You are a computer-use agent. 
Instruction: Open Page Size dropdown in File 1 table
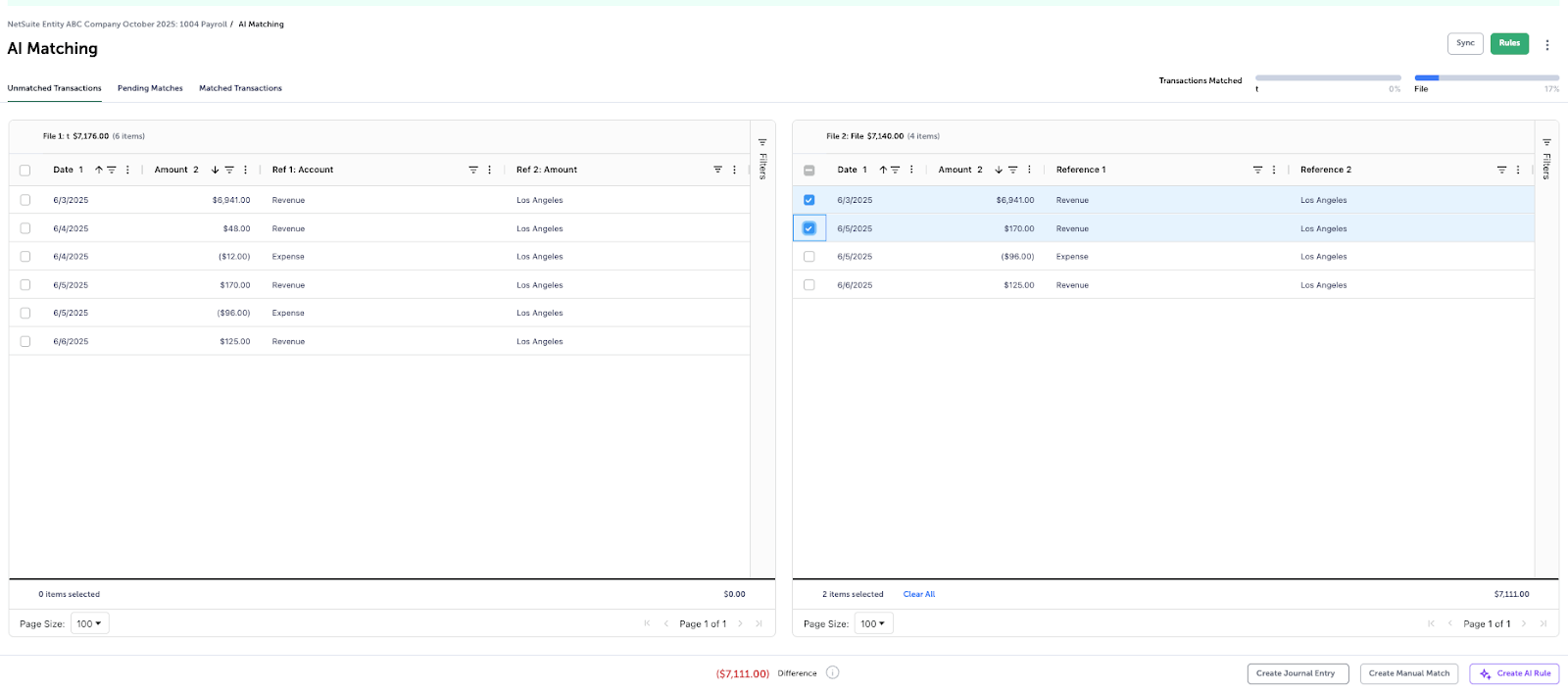tap(89, 623)
